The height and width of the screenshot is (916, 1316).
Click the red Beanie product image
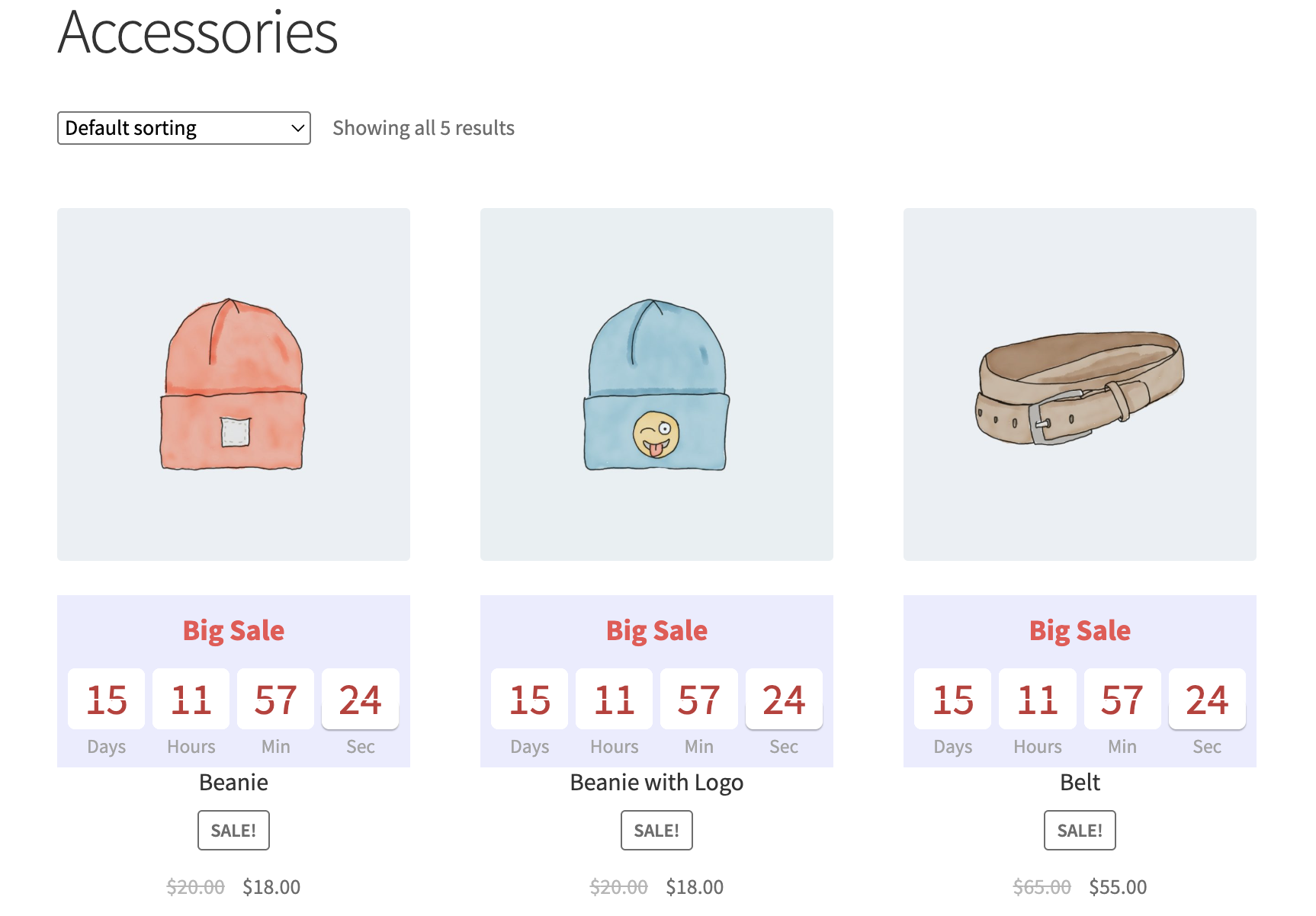pos(233,384)
